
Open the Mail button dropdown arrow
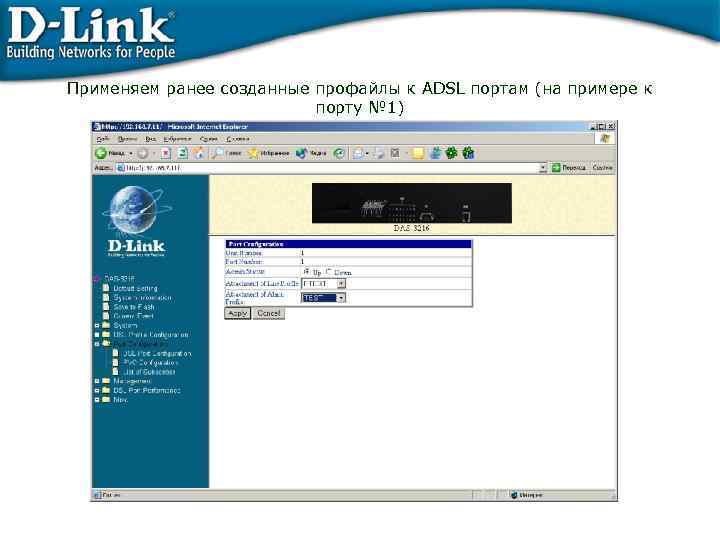coord(367,154)
